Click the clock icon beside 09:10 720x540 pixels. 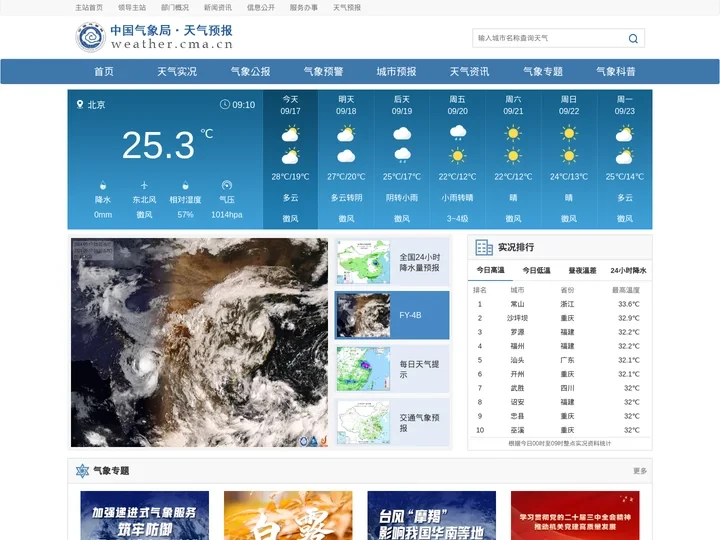tap(225, 104)
